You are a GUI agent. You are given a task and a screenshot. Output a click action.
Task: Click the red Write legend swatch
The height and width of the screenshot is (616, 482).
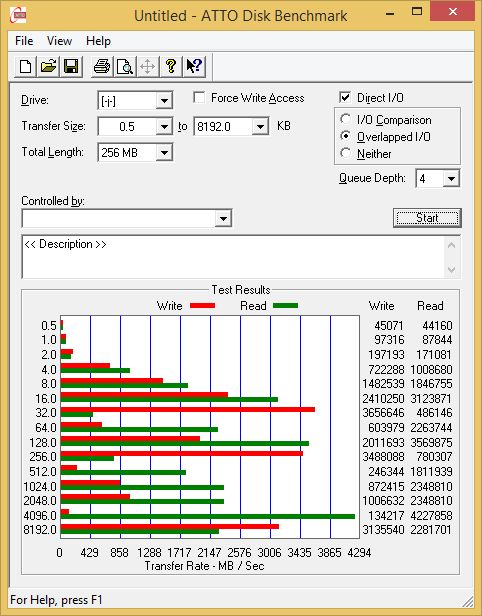point(202,305)
